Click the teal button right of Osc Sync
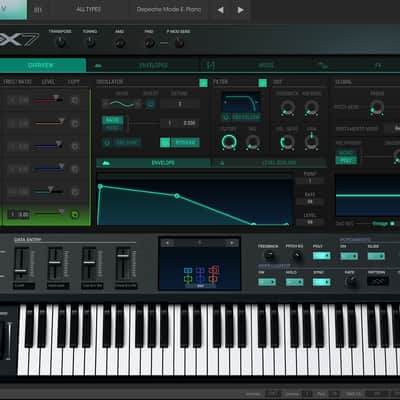The height and width of the screenshot is (400, 400). [x=180, y=143]
